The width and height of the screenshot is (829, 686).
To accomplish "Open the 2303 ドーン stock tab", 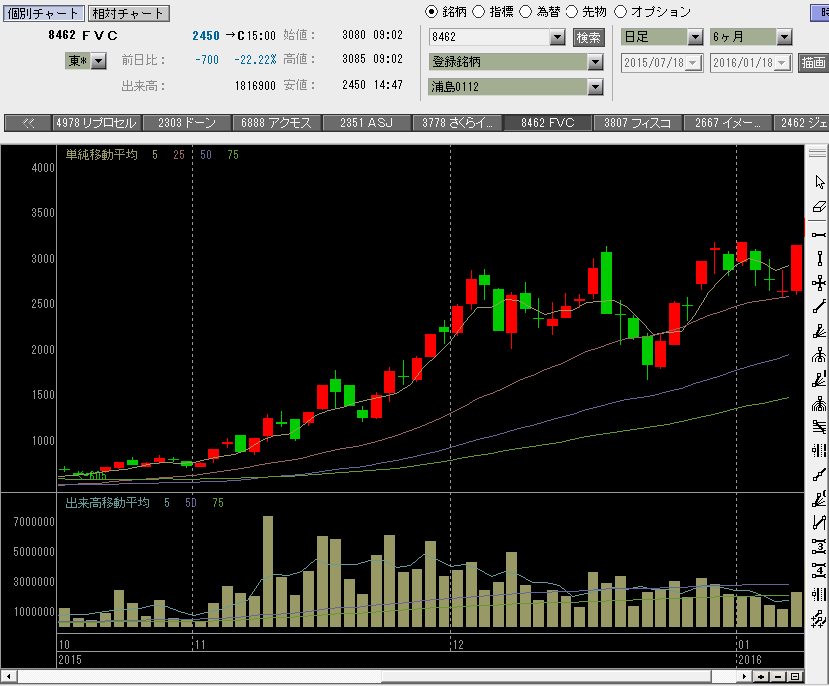I will (x=187, y=123).
